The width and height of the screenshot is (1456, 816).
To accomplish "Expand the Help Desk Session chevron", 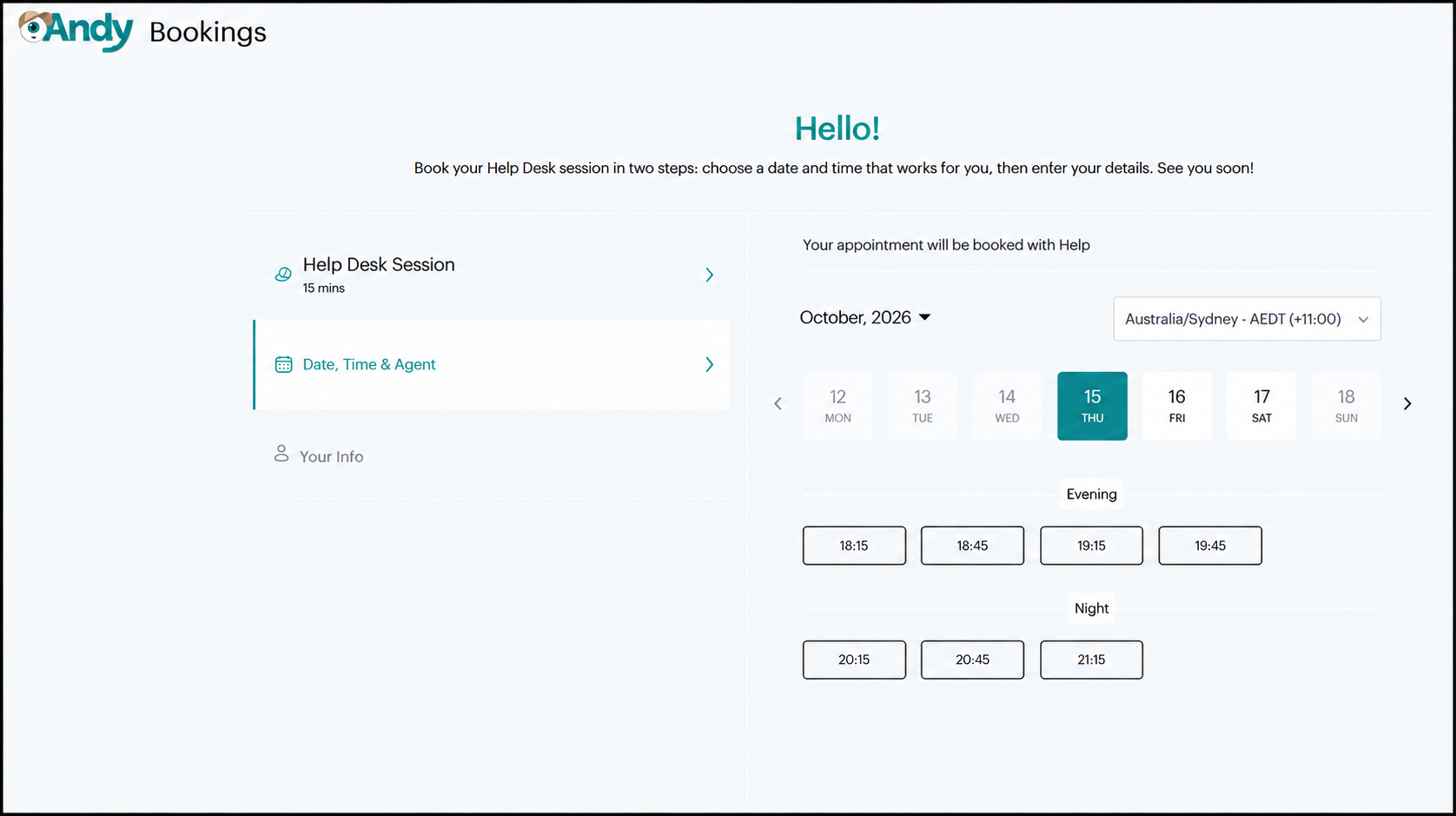I will (709, 275).
